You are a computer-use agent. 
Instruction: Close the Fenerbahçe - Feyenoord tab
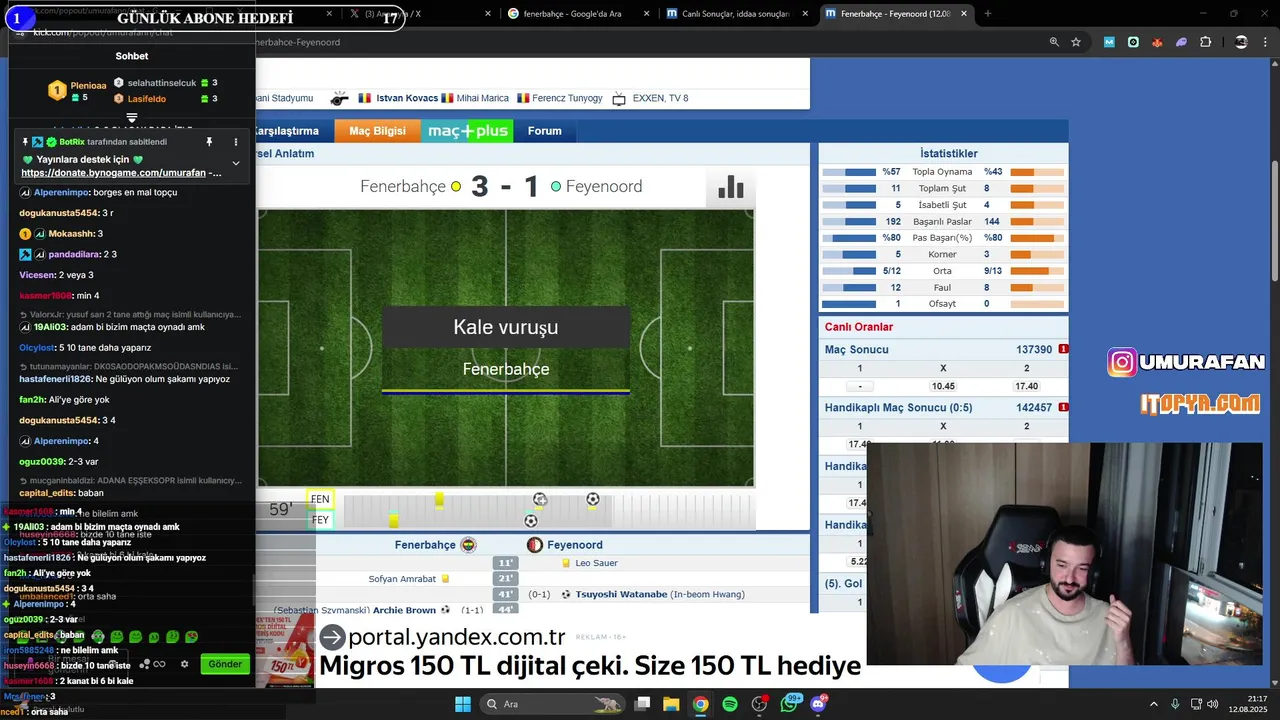coord(965,14)
